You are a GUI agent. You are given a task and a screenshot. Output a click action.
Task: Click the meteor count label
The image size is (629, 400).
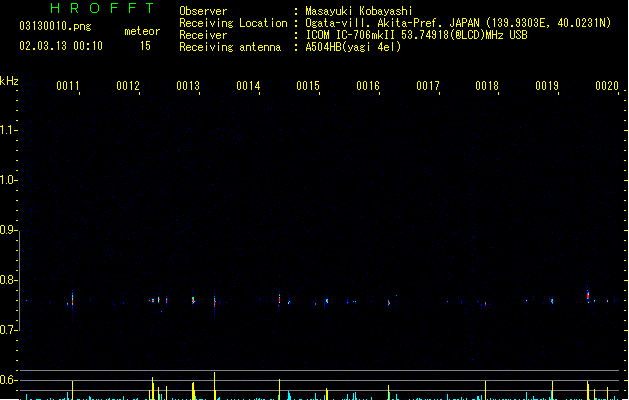[142, 31]
